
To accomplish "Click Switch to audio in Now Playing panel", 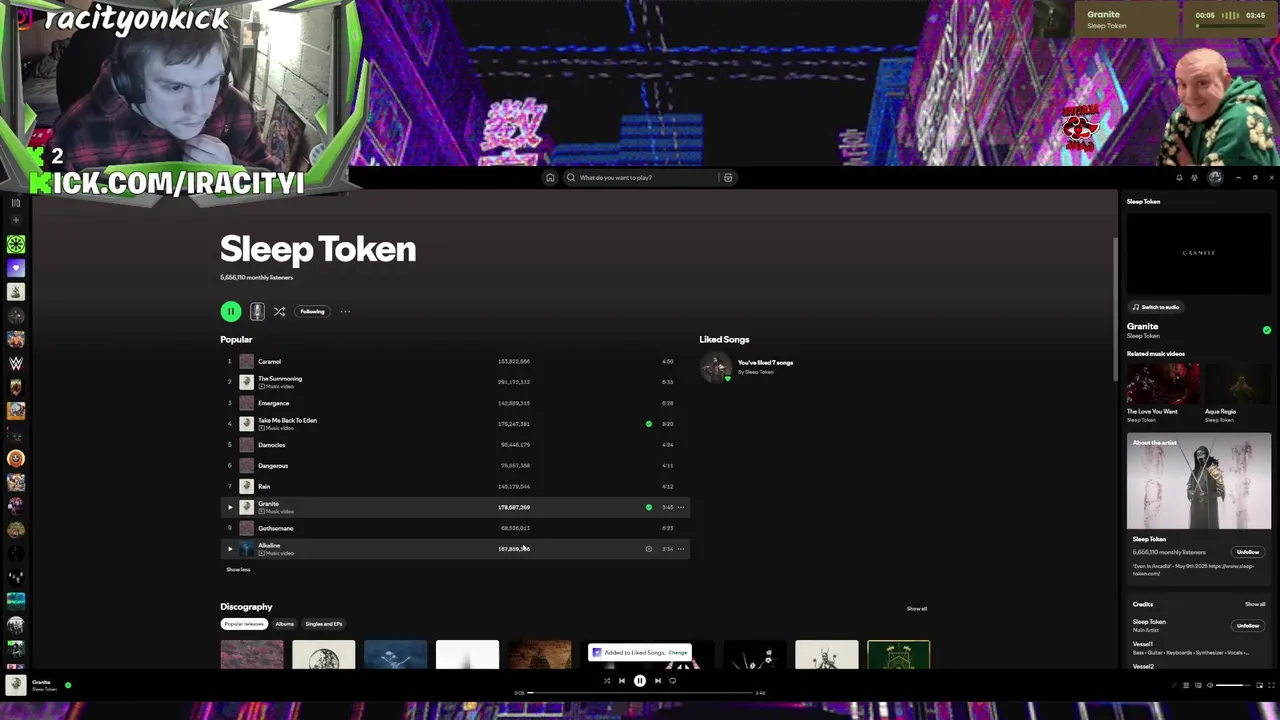I will tap(1155, 307).
